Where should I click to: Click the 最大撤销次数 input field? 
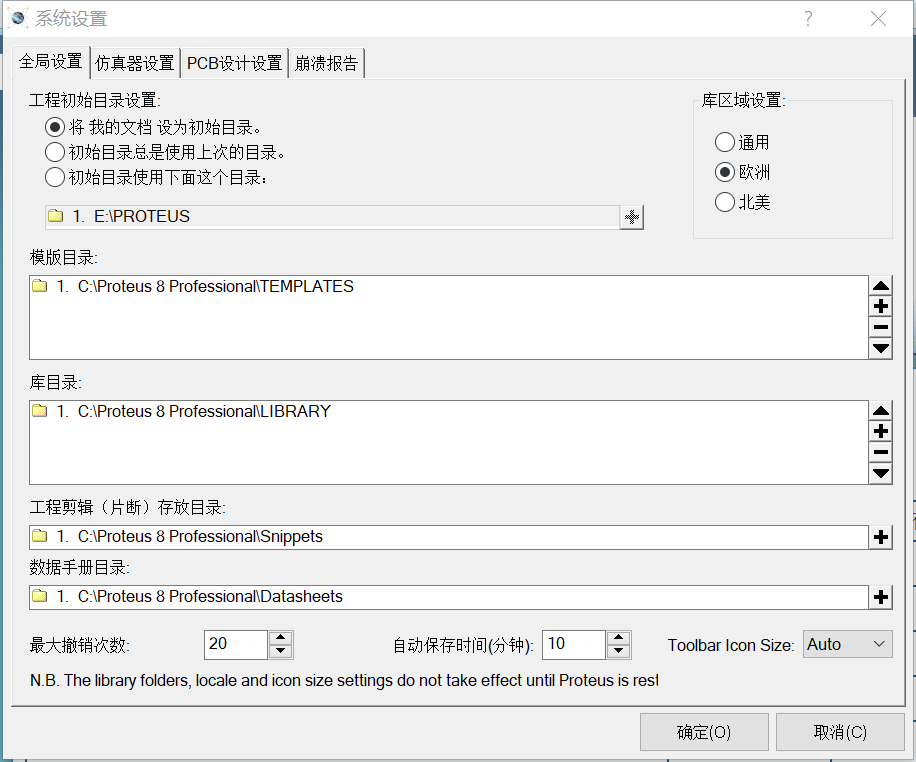click(236, 645)
